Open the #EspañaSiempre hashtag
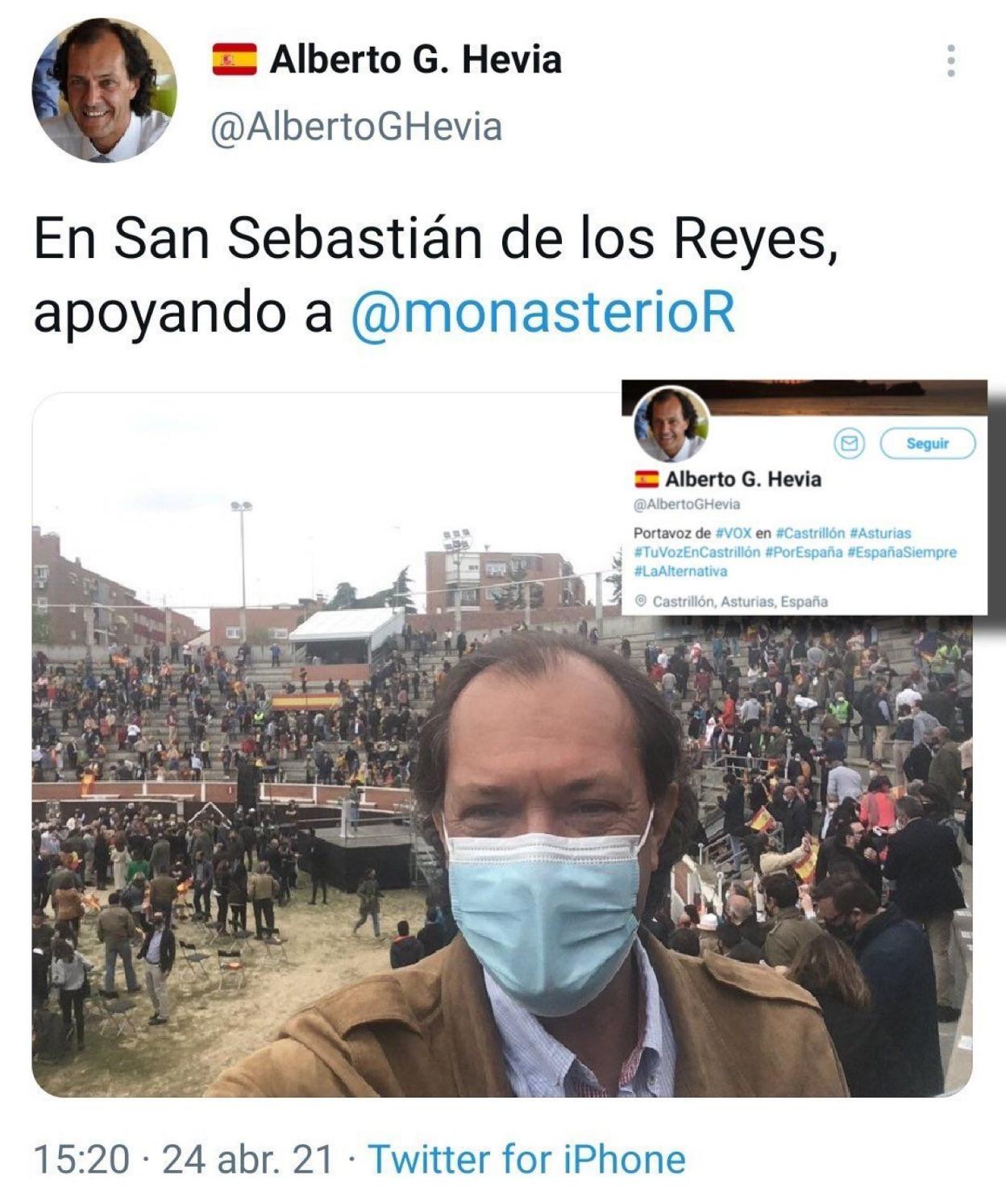The height and width of the screenshot is (1204, 1006). (x=901, y=553)
